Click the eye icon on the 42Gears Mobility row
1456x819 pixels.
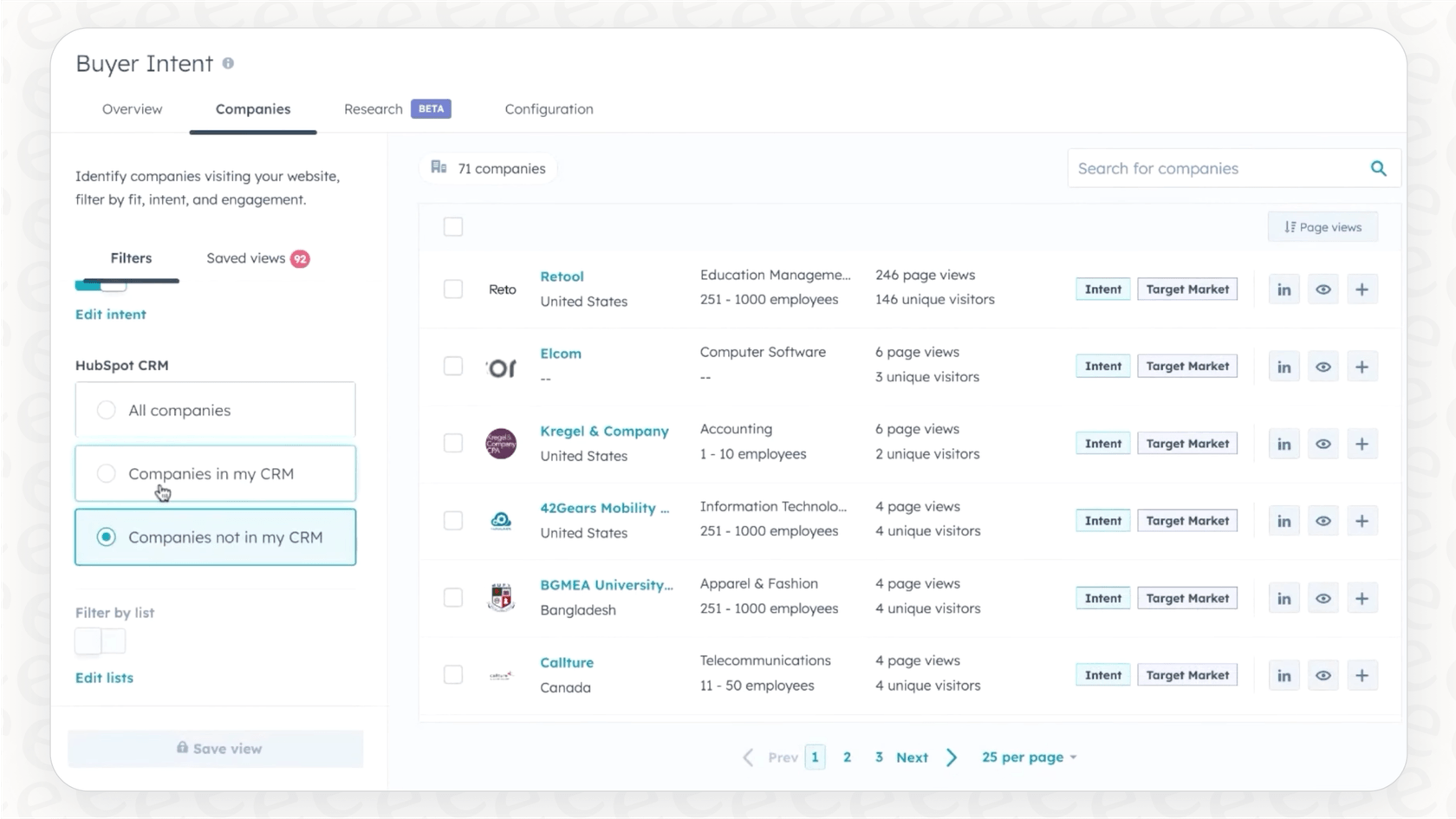click(x=1323, y=520)
